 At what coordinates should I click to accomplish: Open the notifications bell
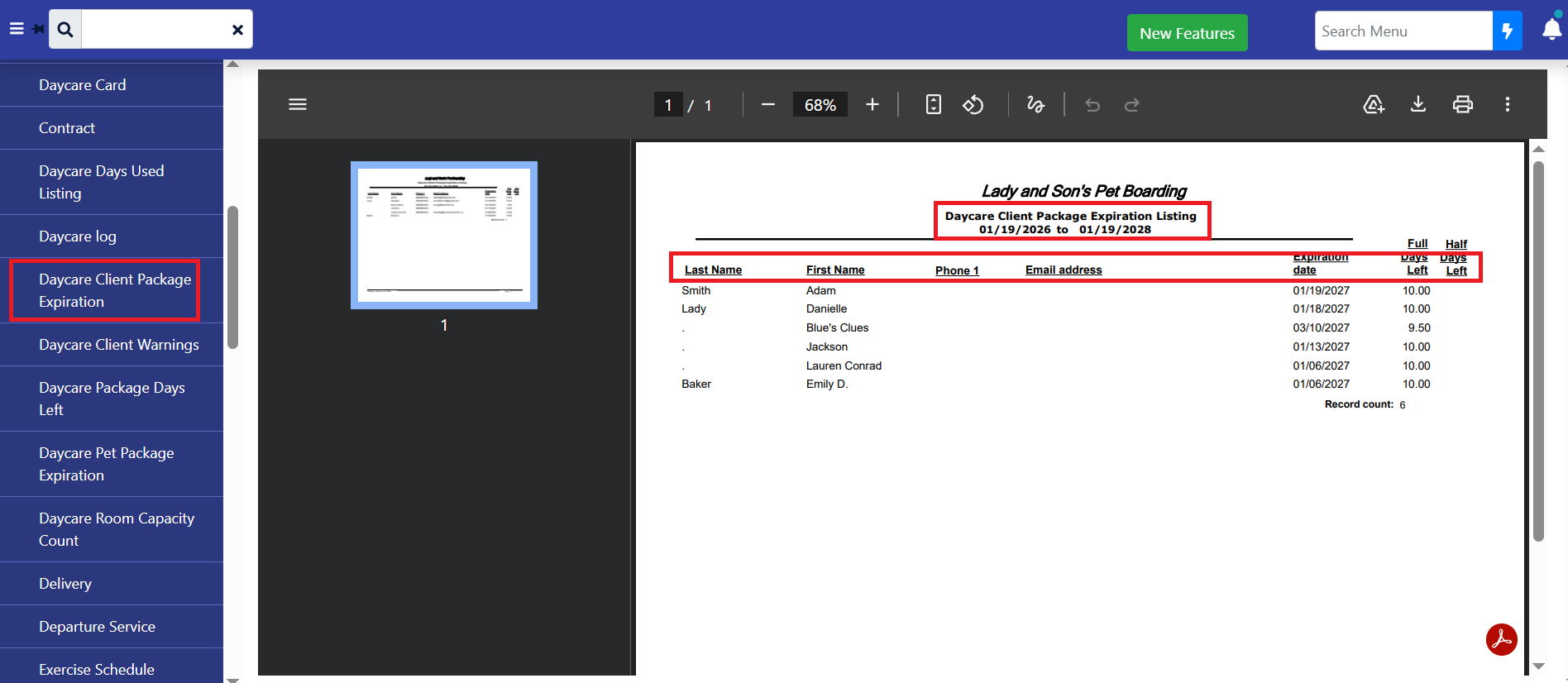point(1551,31)
